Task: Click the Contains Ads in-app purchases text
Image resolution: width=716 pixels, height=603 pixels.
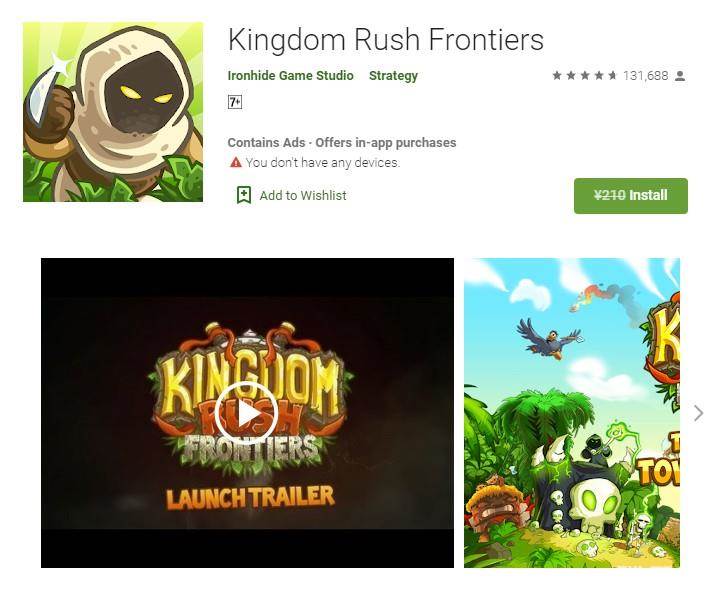Action: pos(342,143)
